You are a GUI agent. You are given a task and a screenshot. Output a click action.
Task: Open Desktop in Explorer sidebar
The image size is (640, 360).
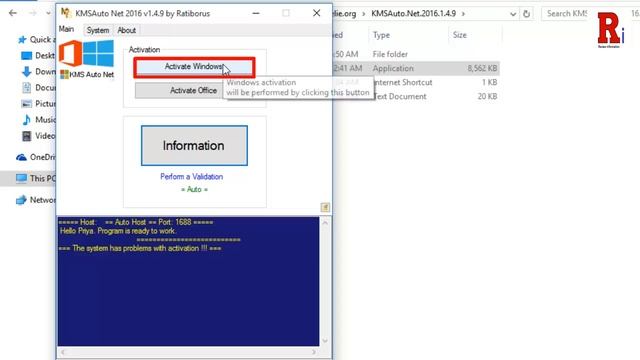(38, 56)
